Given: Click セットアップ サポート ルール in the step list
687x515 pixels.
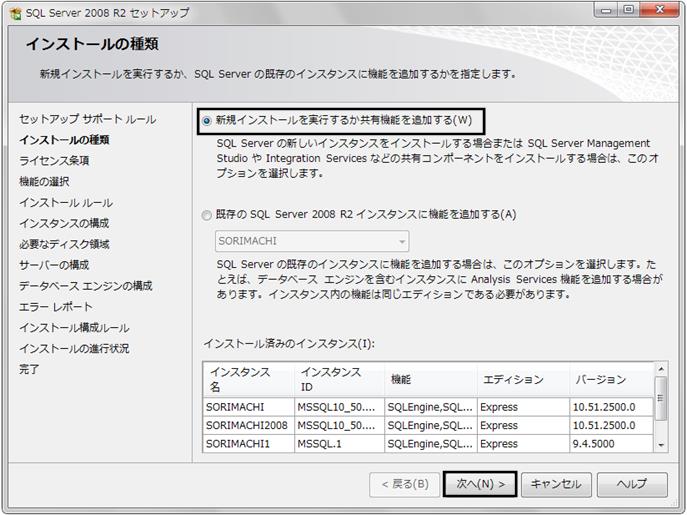Looking at the screenshot, I should pos(88,119).
